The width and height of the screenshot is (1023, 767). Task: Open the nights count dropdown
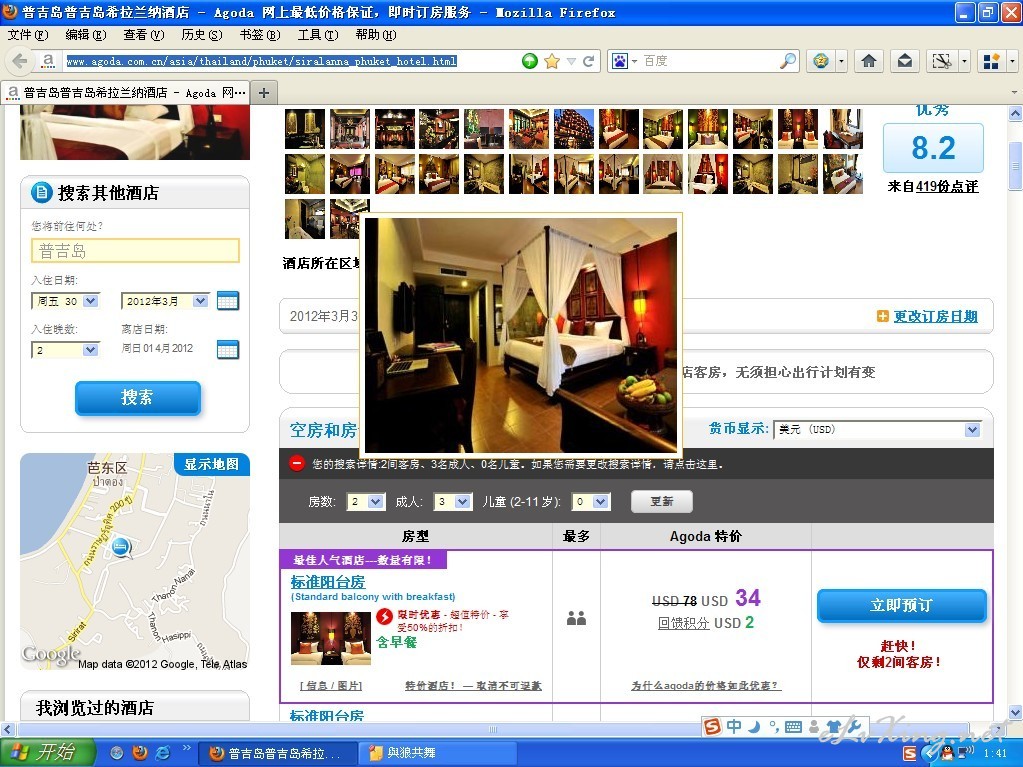click(x=66, y=350)
